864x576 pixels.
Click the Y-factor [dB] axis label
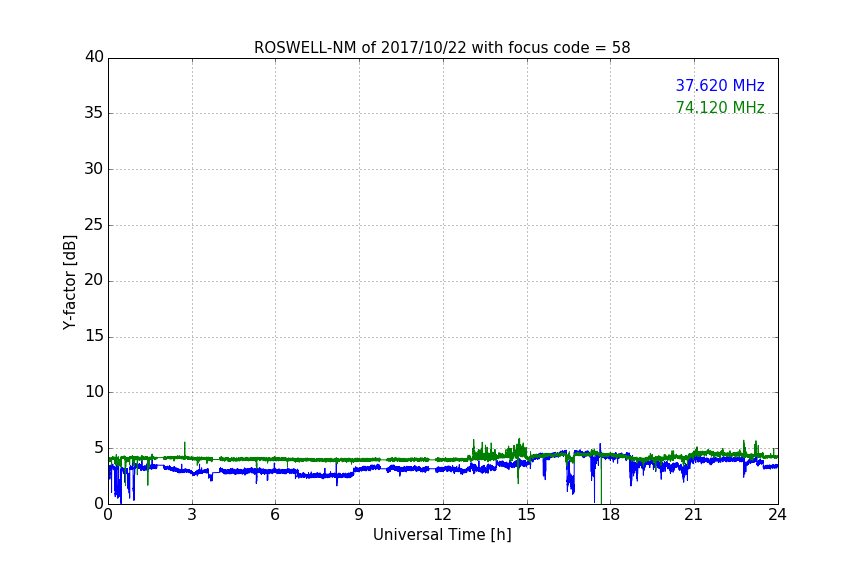69,282
